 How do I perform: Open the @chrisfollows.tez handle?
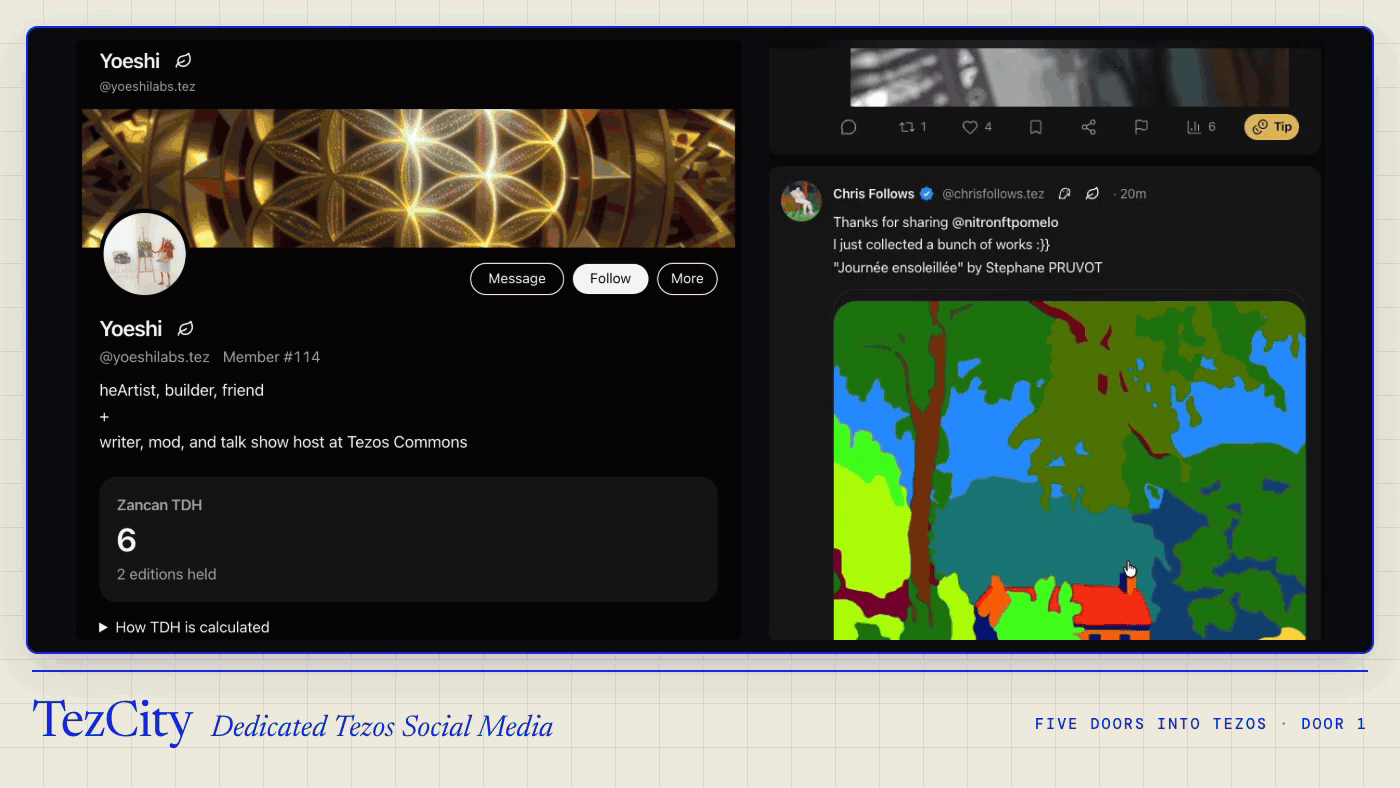tap(993, 194)
